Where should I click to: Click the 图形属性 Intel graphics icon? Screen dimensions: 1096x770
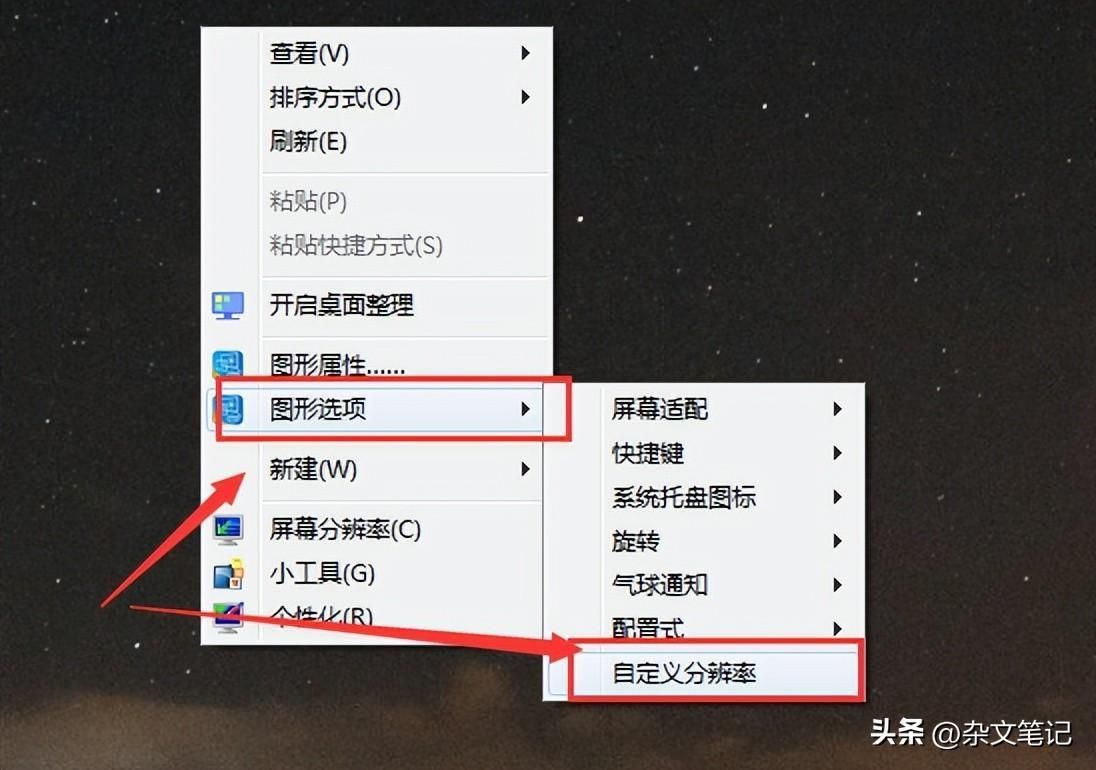click(x=228, y=363)
